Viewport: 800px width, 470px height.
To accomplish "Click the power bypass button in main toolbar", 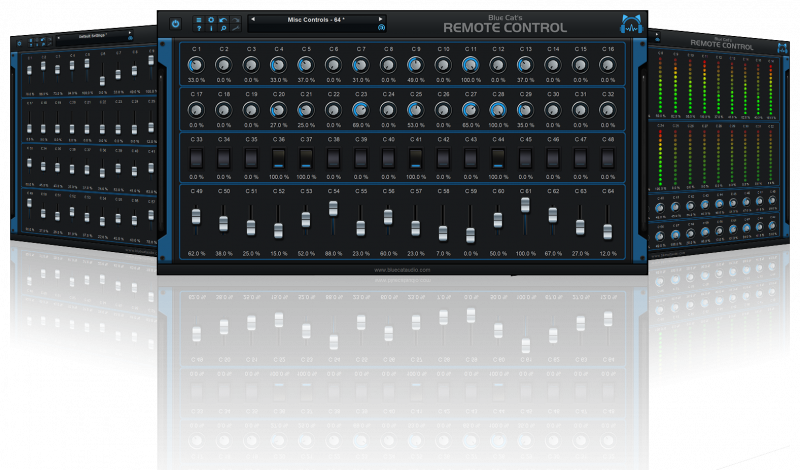I will 175,23.
